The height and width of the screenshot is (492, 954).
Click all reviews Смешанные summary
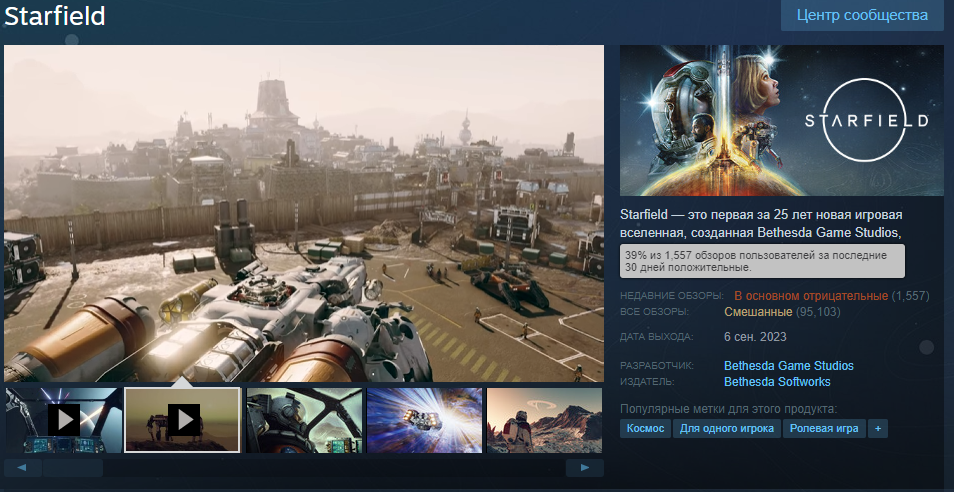[758, 312]
